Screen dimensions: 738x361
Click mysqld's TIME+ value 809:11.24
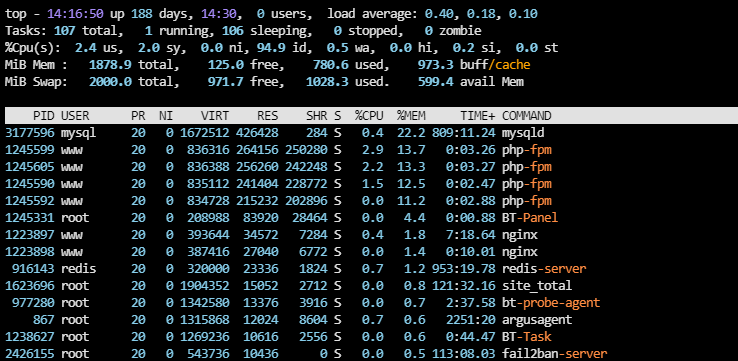click(x=464, y=133)
